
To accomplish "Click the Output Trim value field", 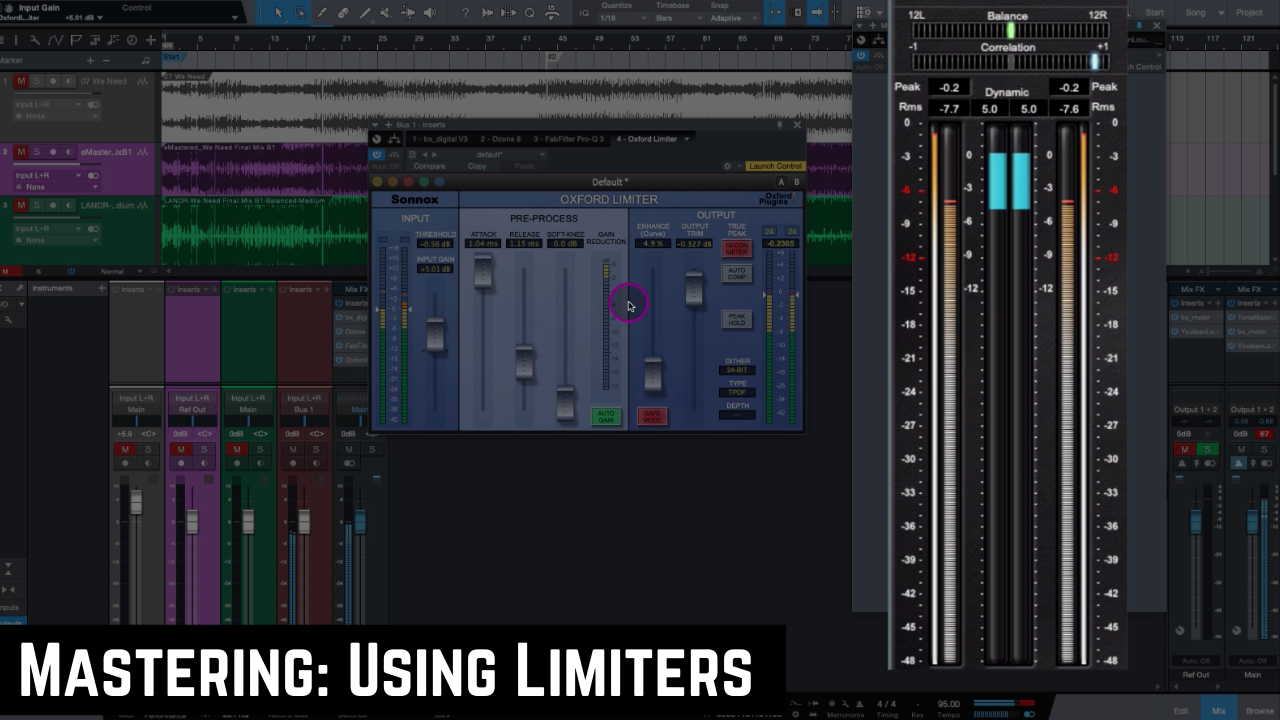I will (x=694, y=244).
